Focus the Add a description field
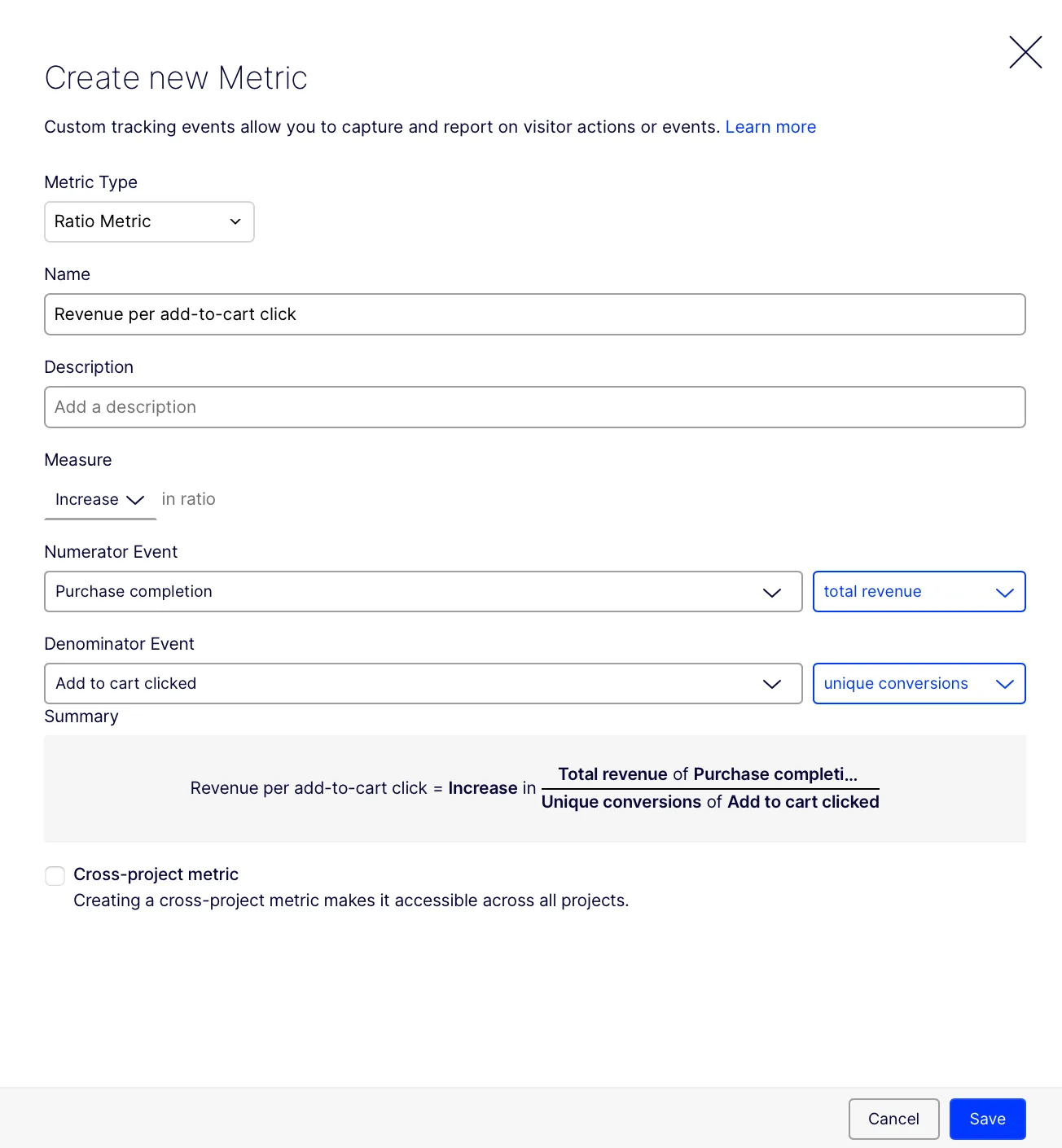Image resolution: width=1062 pixels, height=1148 pixels. (534, 407)
